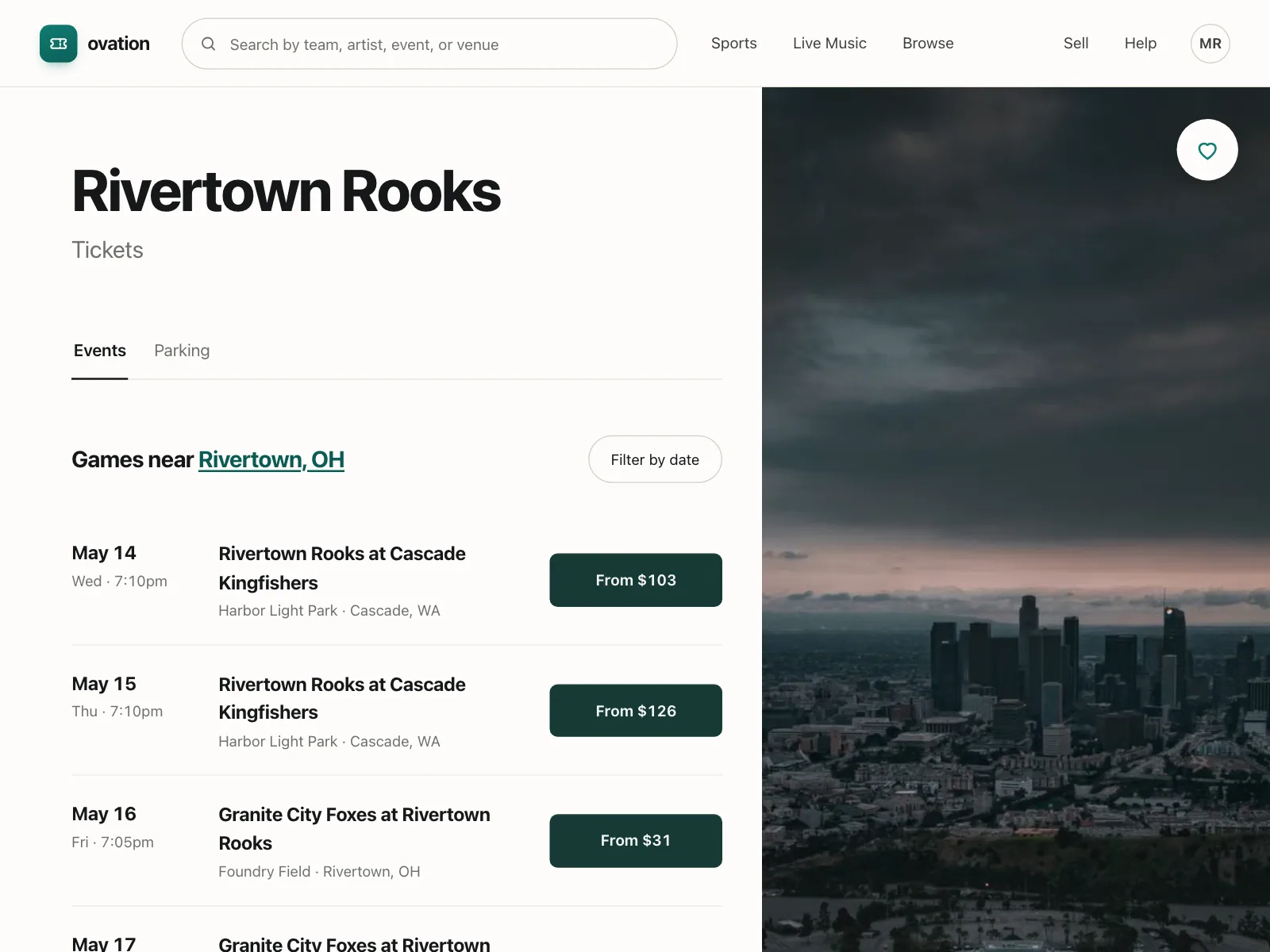Image resolution: width=1270 pixels, height=952 pixels.
Task: Open the May 16 Foxes at Rooks game
Action: pos(354,829)
